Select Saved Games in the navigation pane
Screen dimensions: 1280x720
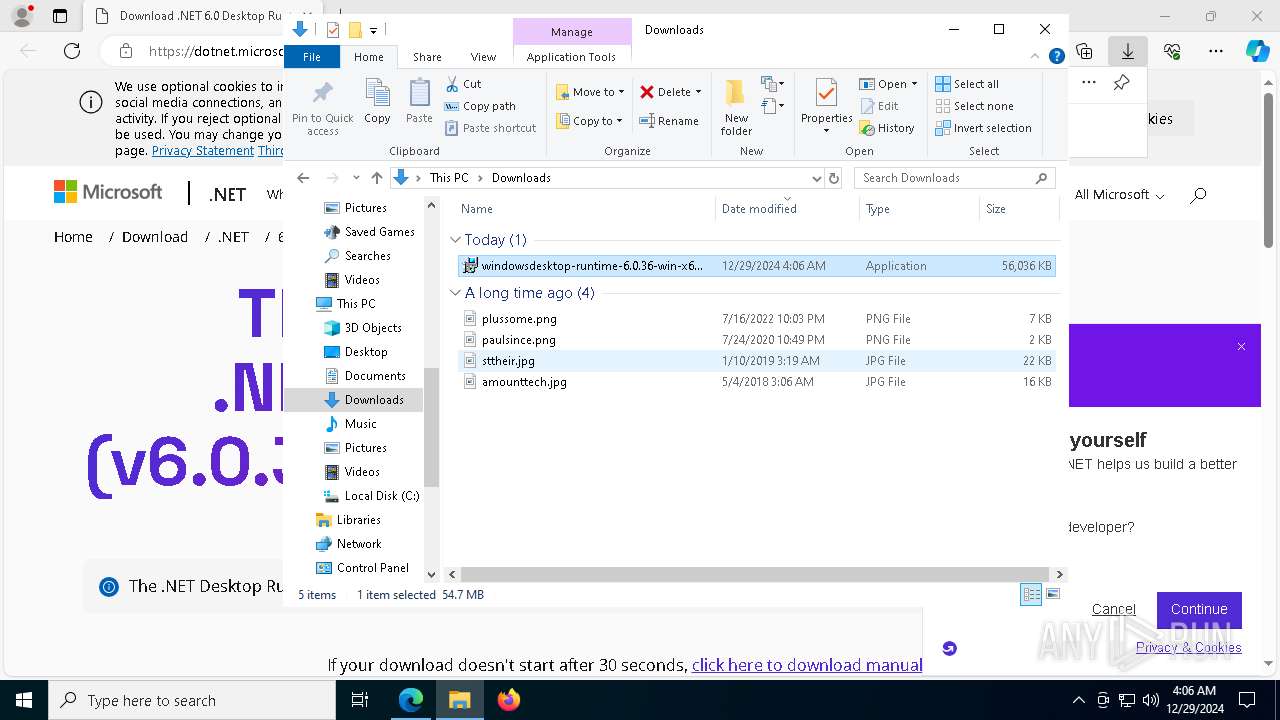coord(379,232)
